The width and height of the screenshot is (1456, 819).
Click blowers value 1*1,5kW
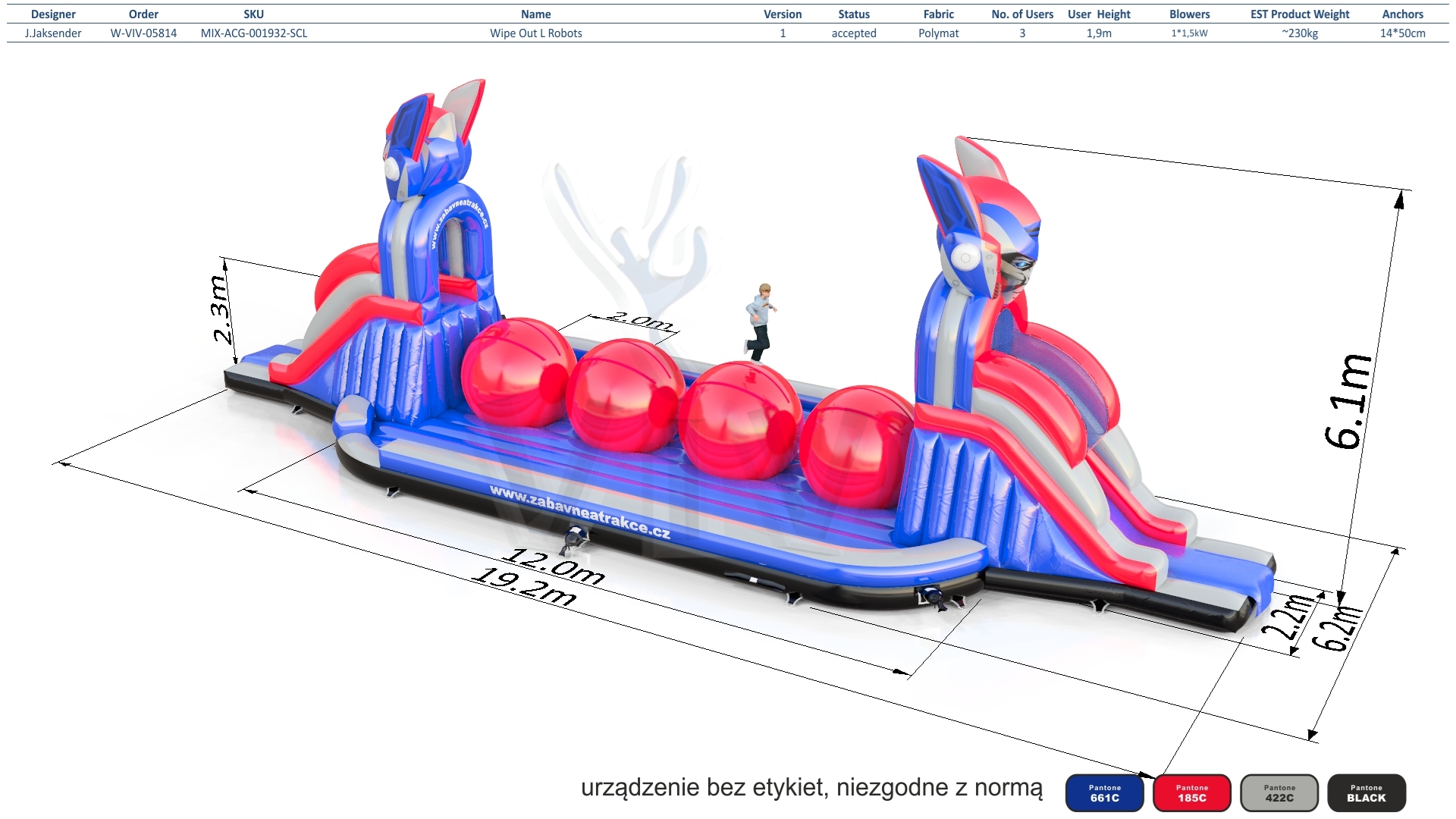[1190, 33]
